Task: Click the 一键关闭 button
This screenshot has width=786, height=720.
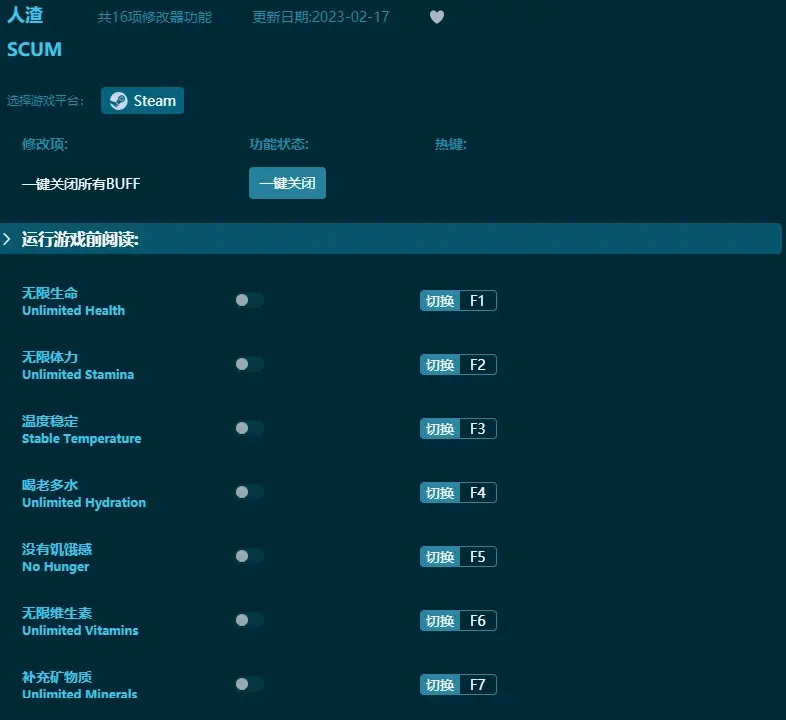Action: (x=287, y=183)
